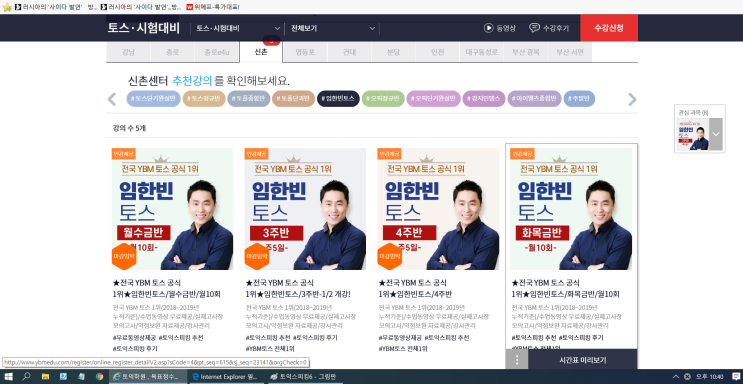The image size is (743, 384).
Task: Switch to the 인천 center tab
Action: pos(437,52)
